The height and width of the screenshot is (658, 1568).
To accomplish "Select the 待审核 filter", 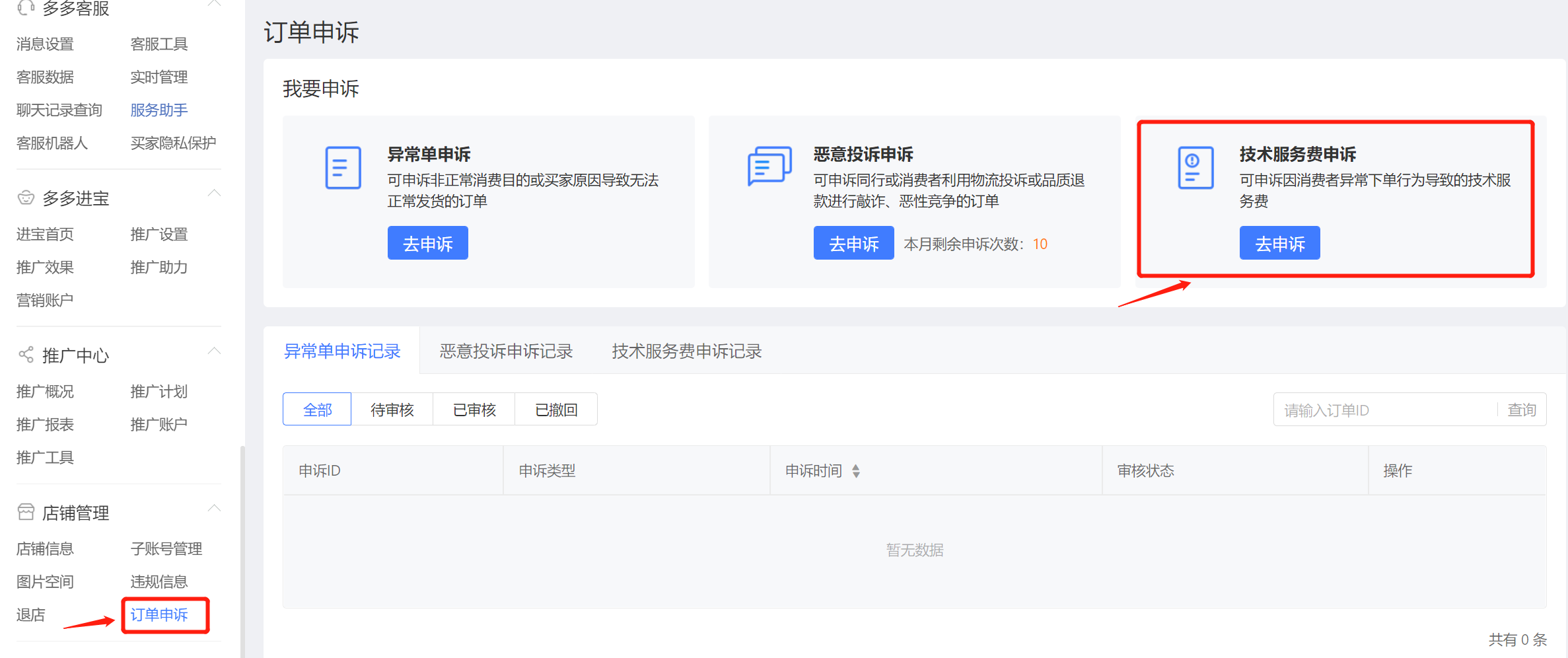I will (392, 410).
